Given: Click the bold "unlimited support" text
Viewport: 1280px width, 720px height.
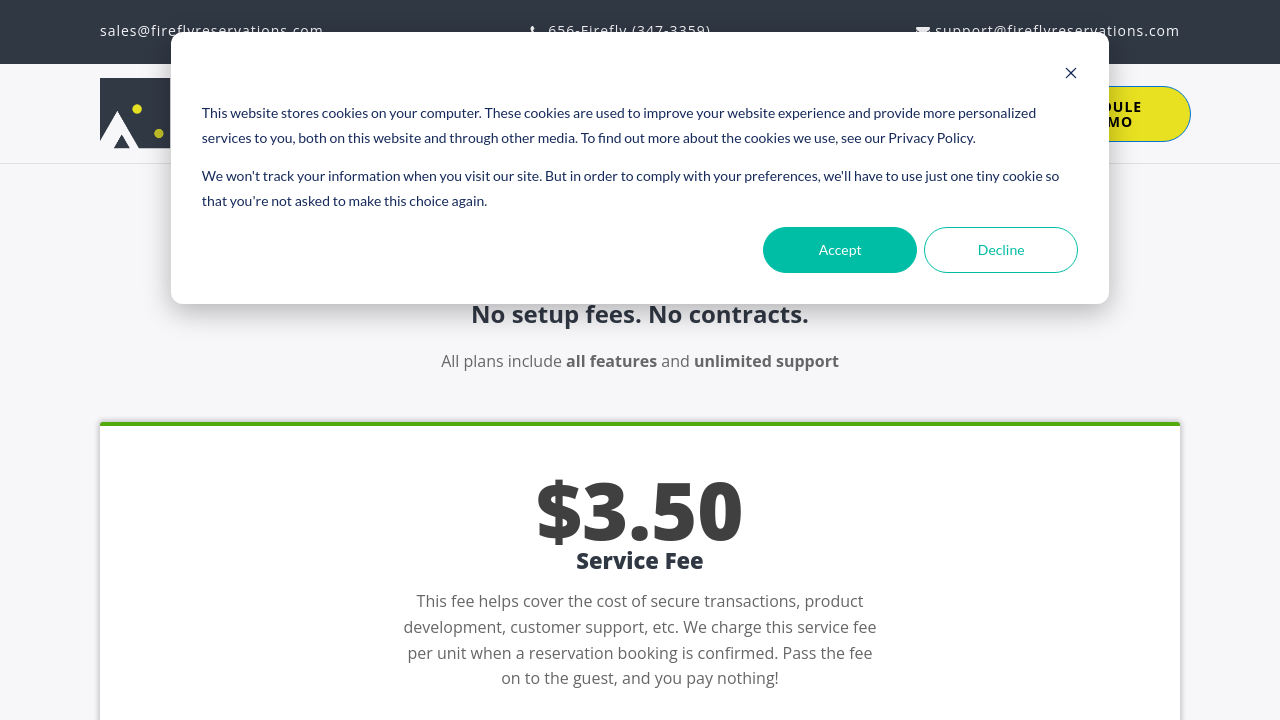Looking at the screenshot, I should click(x=766, y=361).
